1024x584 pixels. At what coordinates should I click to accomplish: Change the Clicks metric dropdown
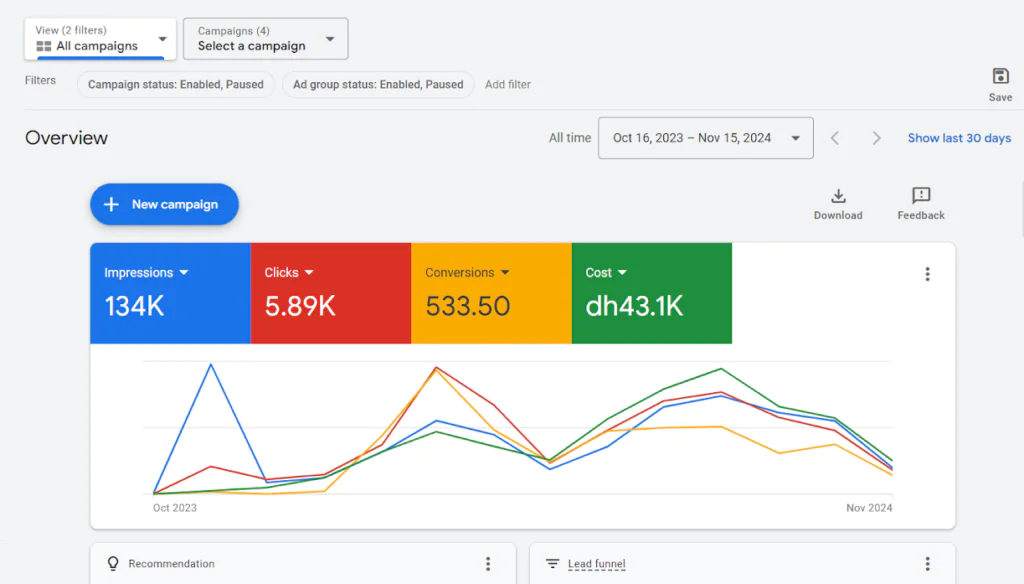tap(309, 273)
